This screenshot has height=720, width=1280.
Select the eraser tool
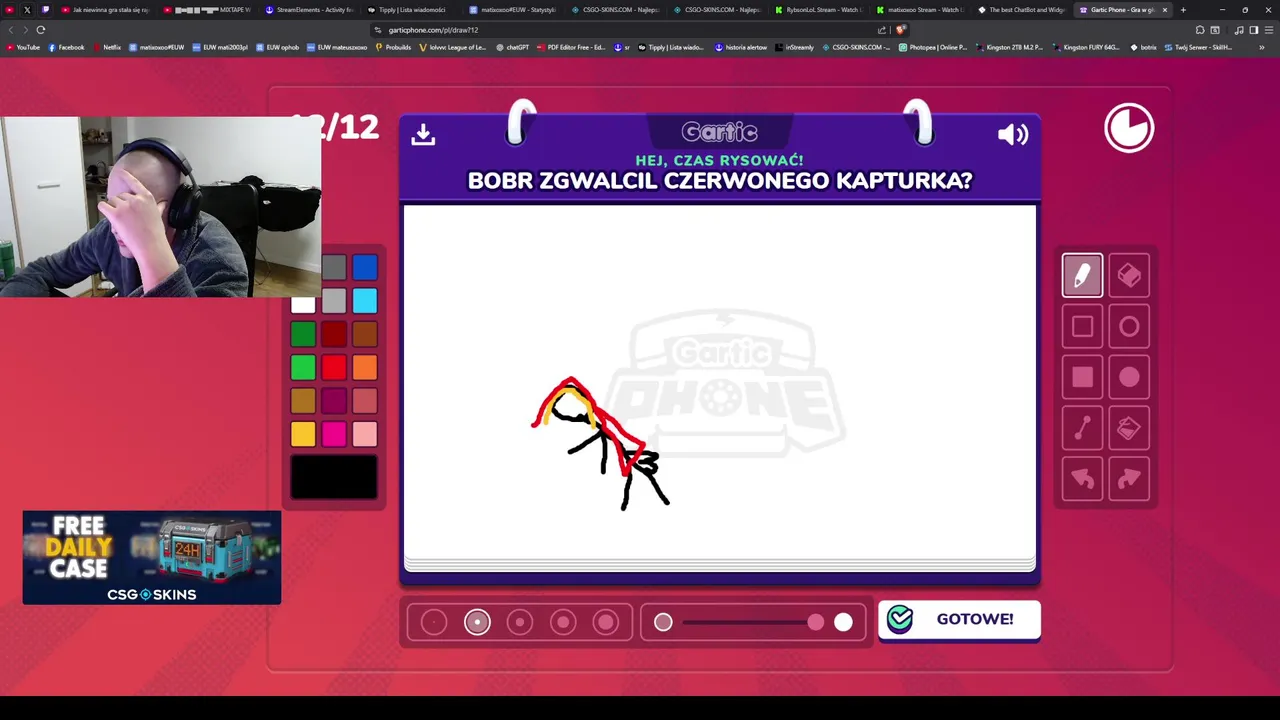[x=1129, y=275]
